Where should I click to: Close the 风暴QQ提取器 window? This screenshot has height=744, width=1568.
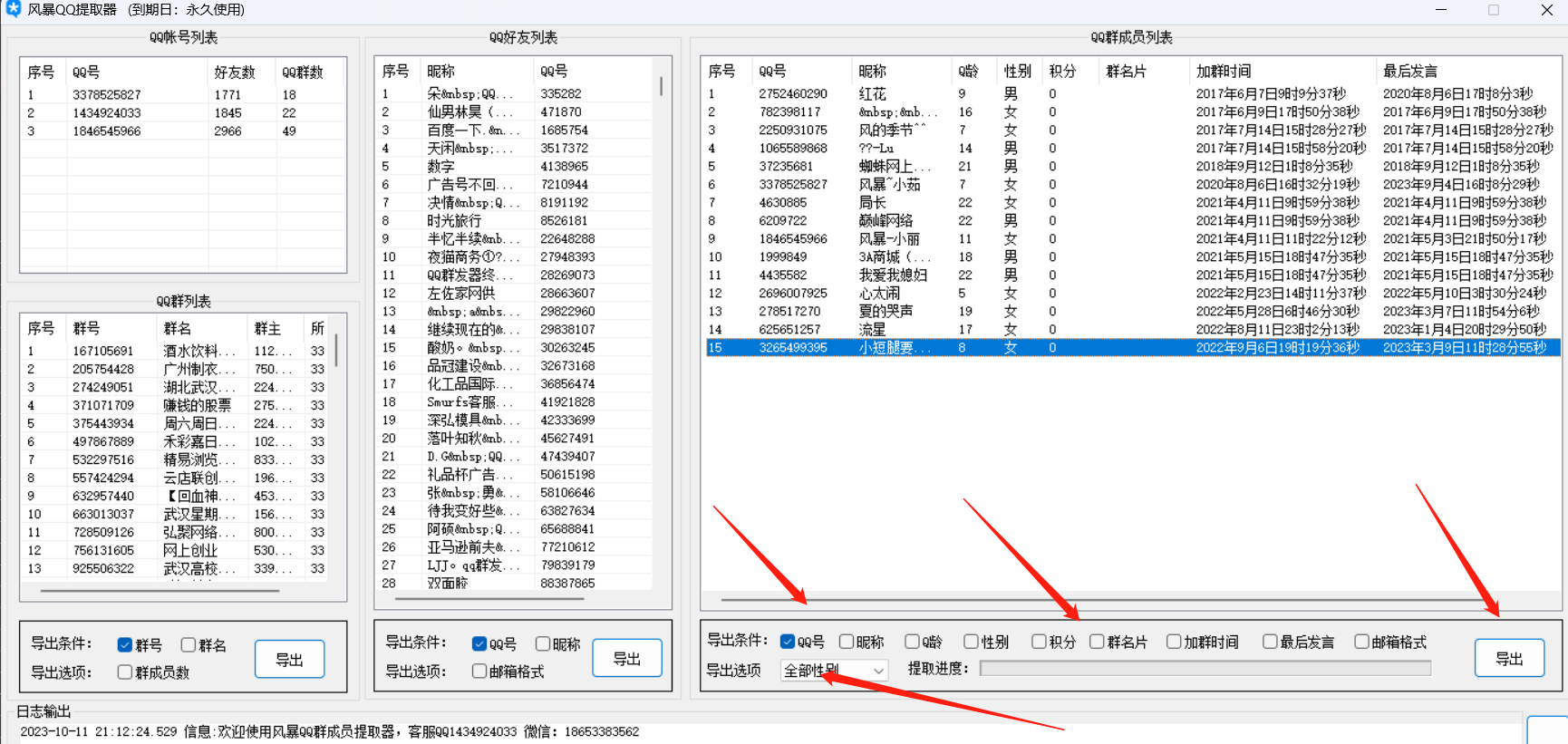pos(1546,10)
